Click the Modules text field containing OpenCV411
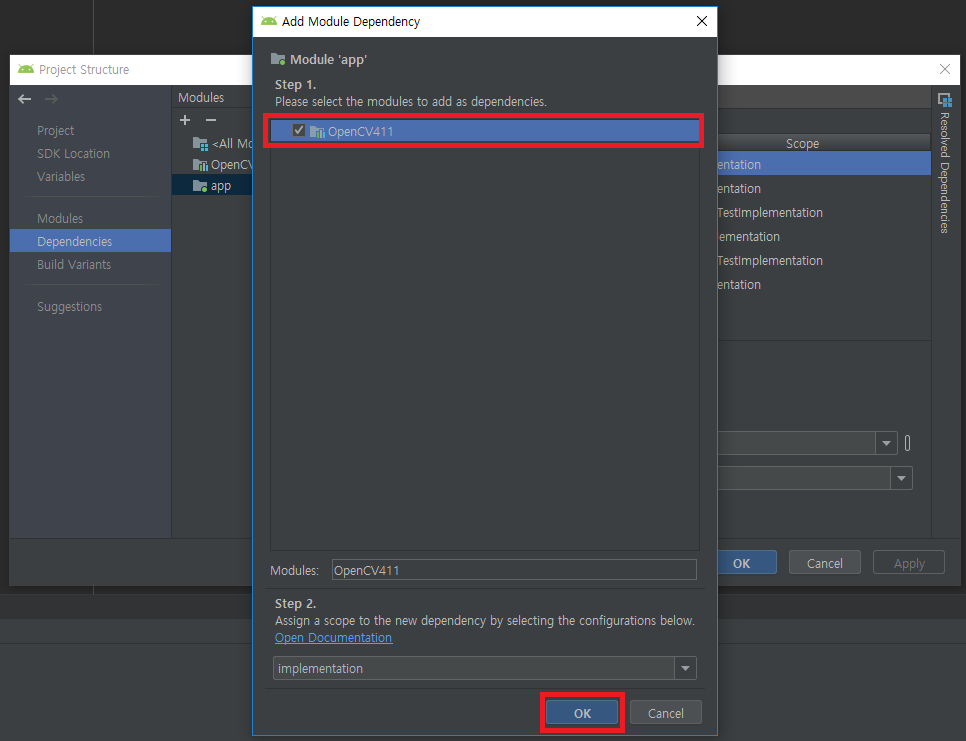This screenshot has width=966, height=741. (514, 570)
